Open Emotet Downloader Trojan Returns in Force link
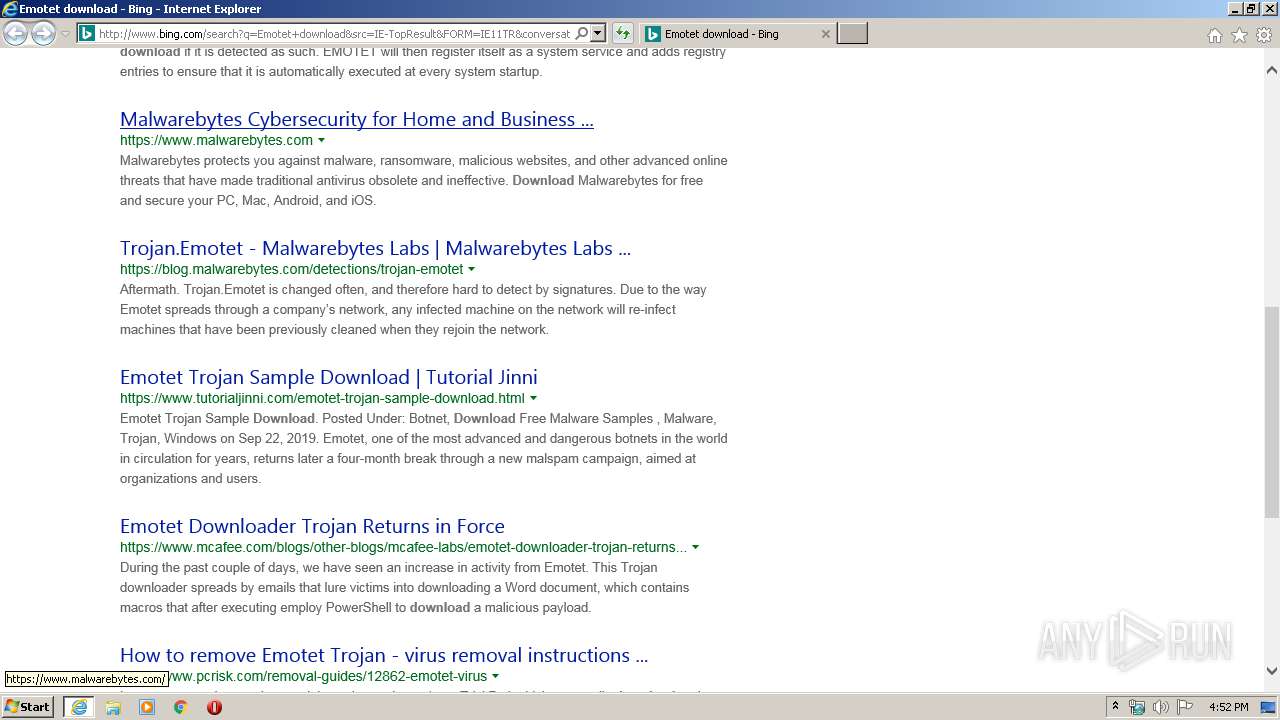The width and height of the screenshot is (1280, 720). click(312, 526)
